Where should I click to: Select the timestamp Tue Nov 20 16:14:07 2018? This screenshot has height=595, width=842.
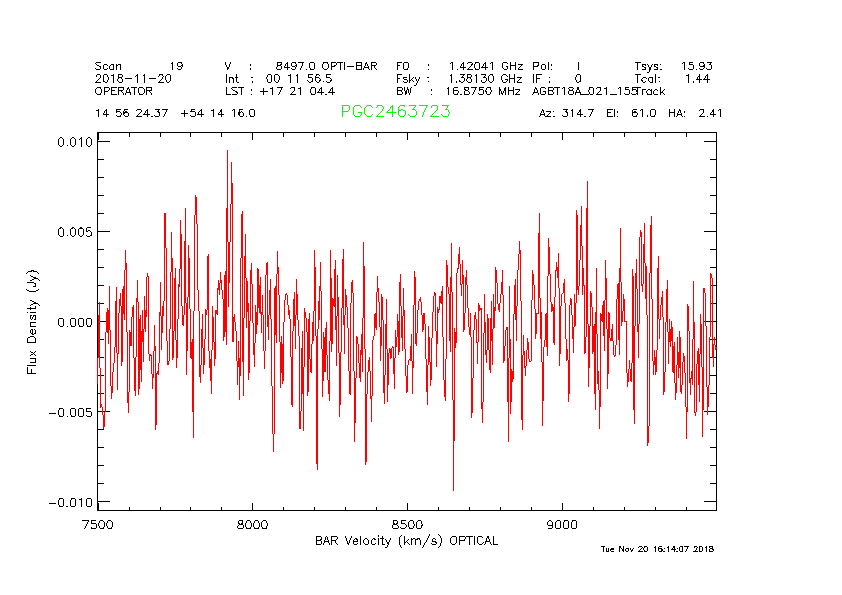coord(657,549)
